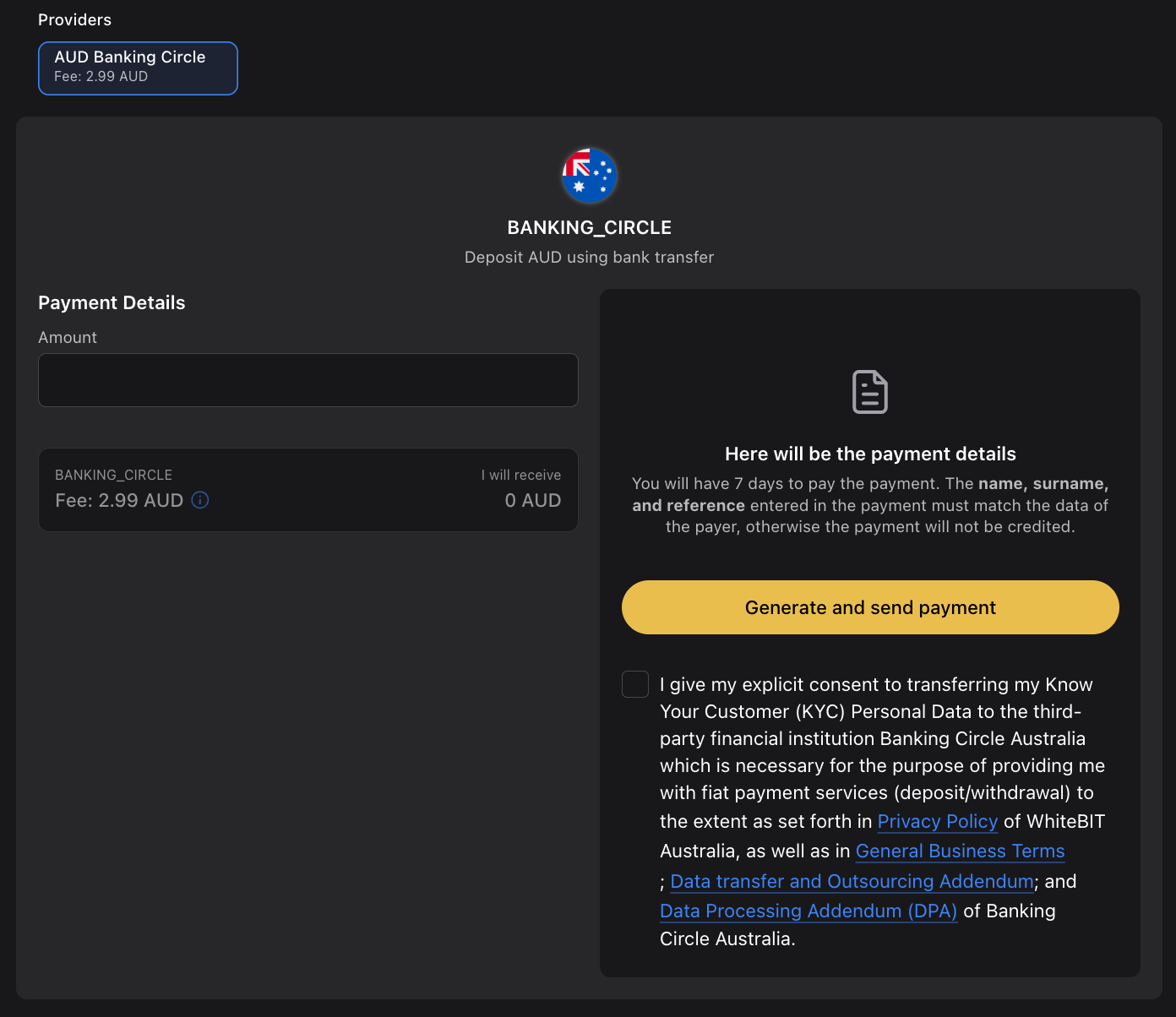
Task: Click the large BANKING_CIRCLE title under flag
Action: coord(589,227)
